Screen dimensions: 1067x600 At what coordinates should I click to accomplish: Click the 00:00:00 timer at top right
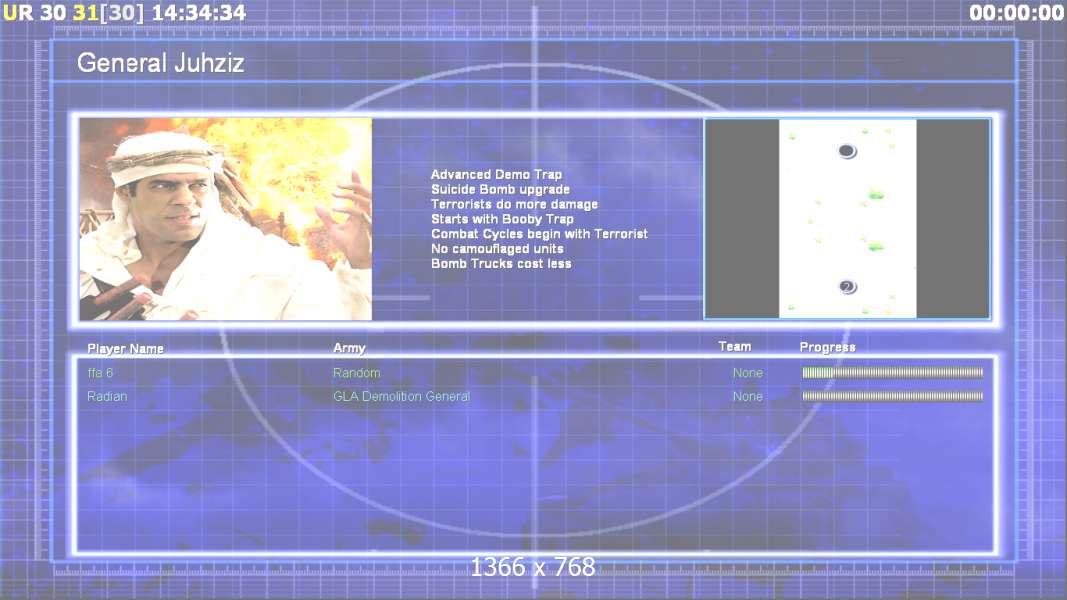tap(1017, 12)
